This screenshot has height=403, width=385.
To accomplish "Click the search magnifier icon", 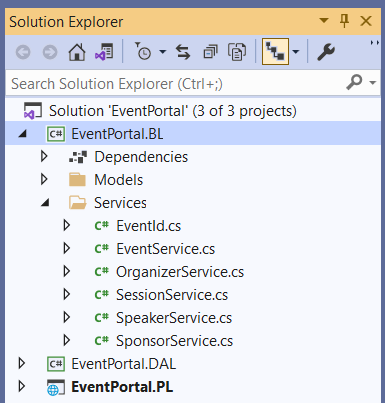I will pos(354,82).
